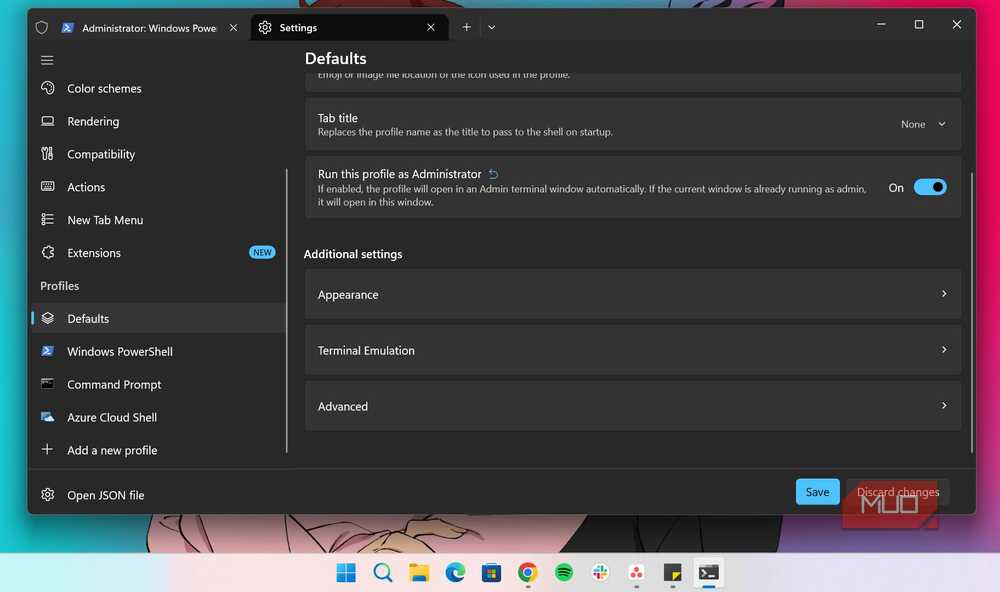Screen dimensions: 1000x592
Task: Close the Administrator: Windows PowerShell tab
Action: coord(233,28)
